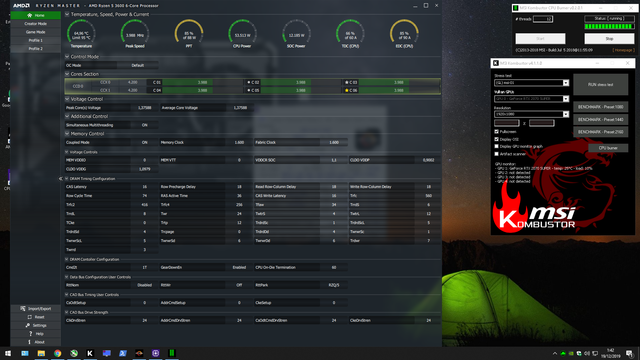
Task: Collapse the DRAM Timing Configuration section
Action: (x=67, y=179)
